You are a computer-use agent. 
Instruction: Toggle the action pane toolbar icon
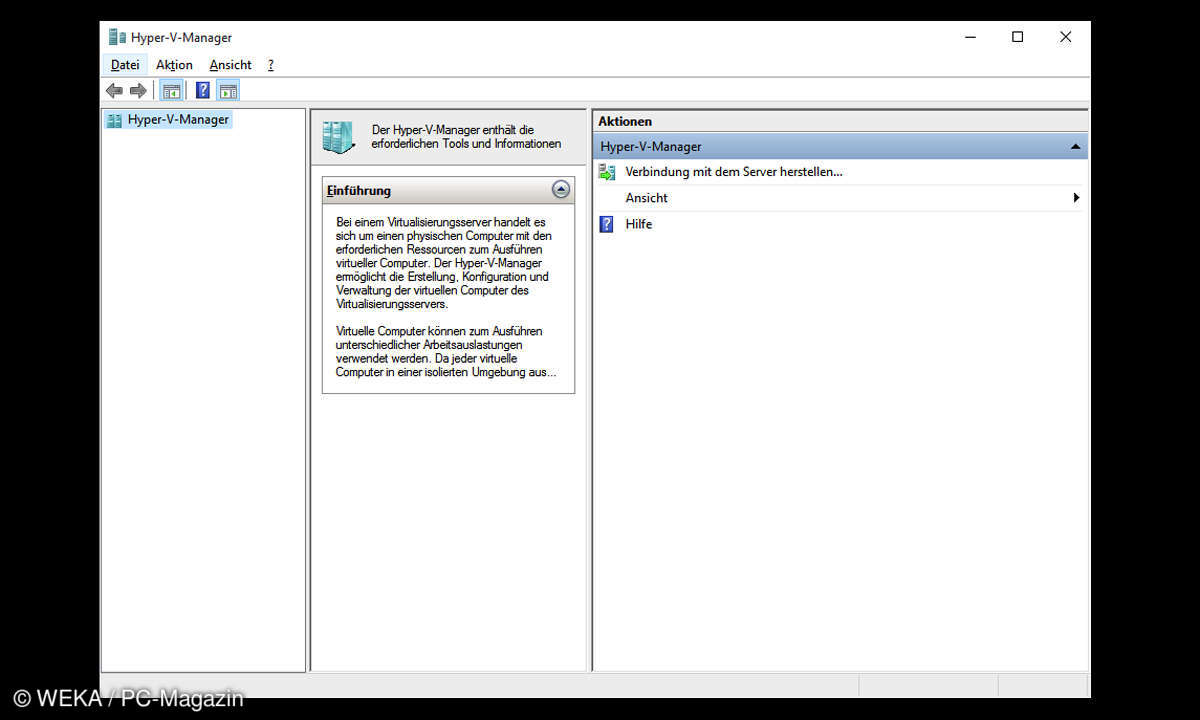pos(228,91)
